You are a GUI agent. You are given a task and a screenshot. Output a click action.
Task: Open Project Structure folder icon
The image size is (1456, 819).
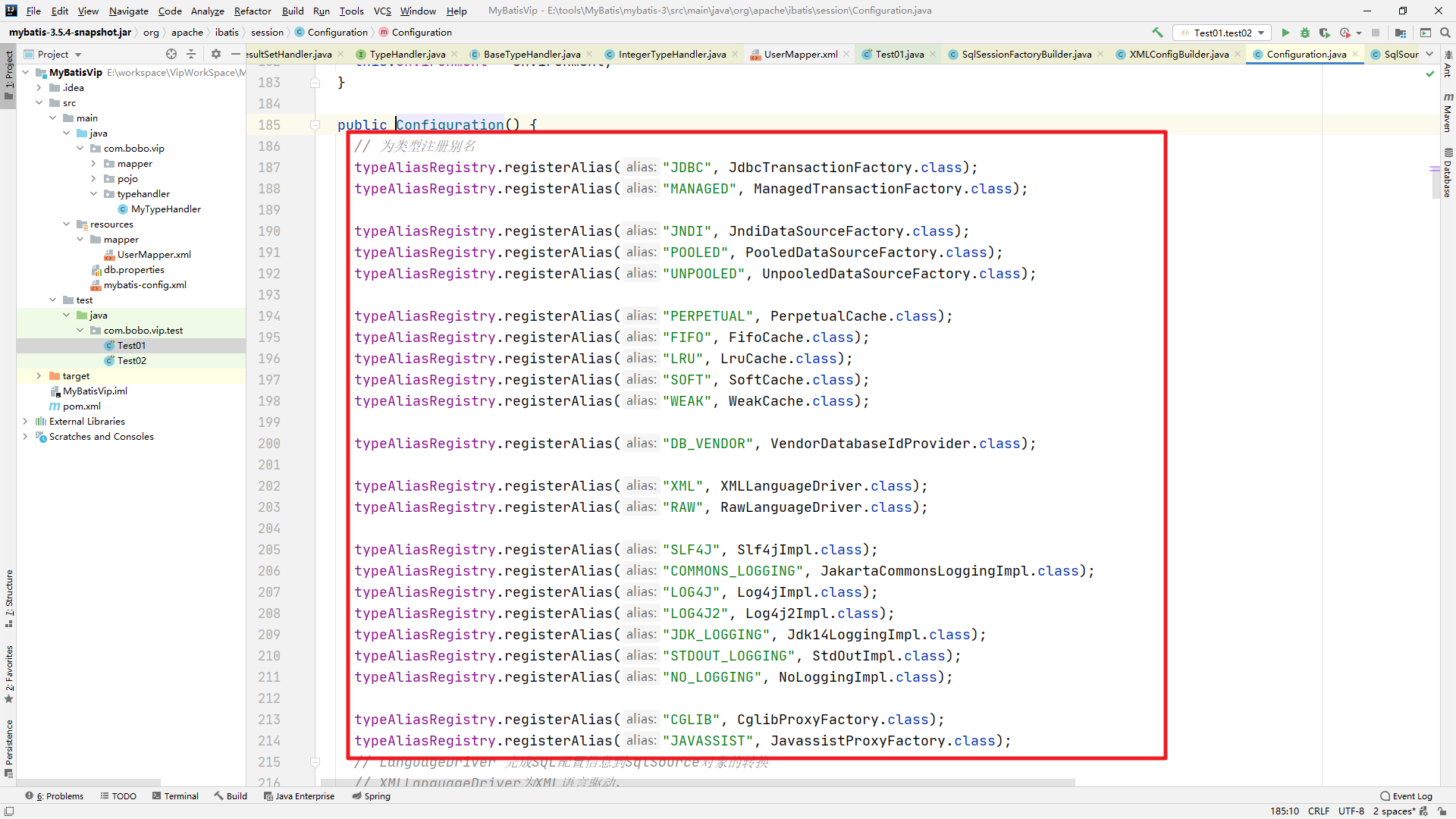coord(1400,33)
